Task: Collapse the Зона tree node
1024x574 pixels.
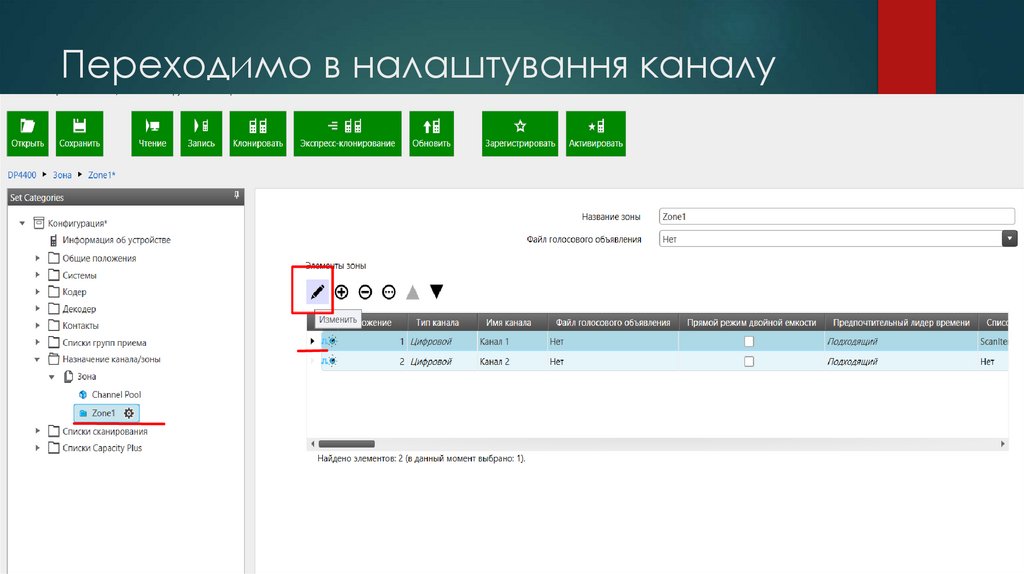Action: pos(52,377)
